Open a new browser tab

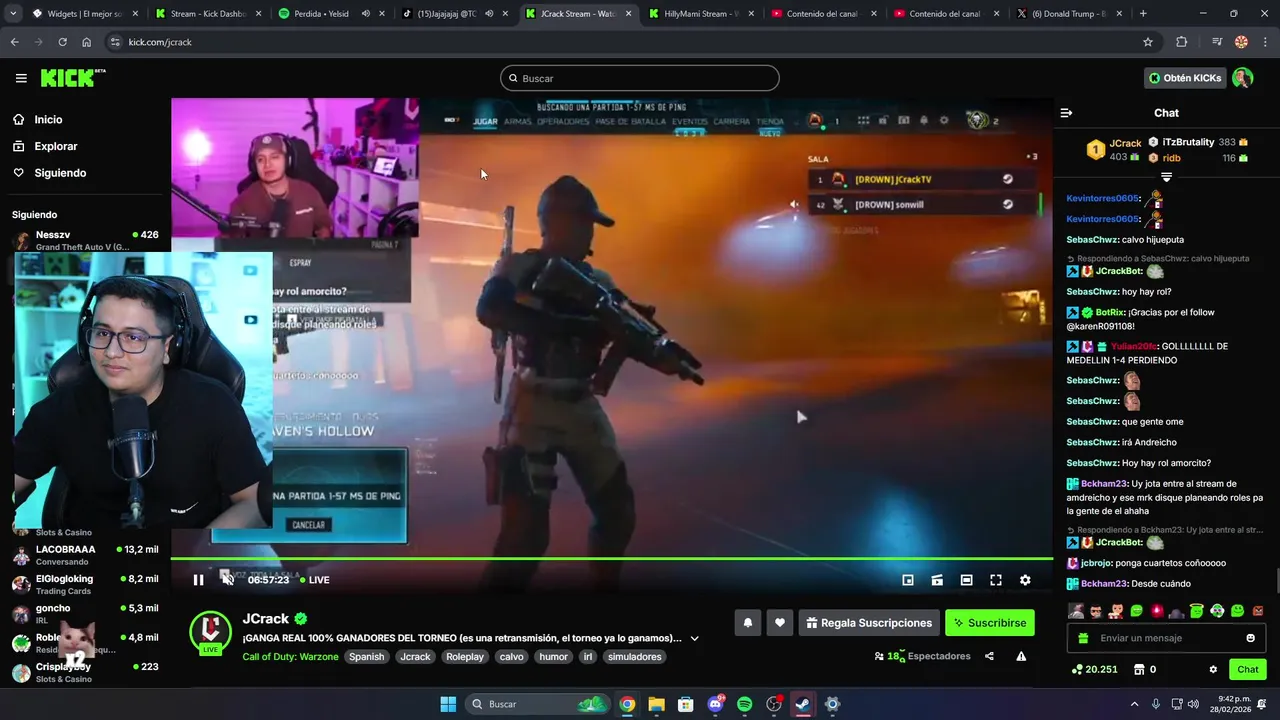(x=1143, y=14)
